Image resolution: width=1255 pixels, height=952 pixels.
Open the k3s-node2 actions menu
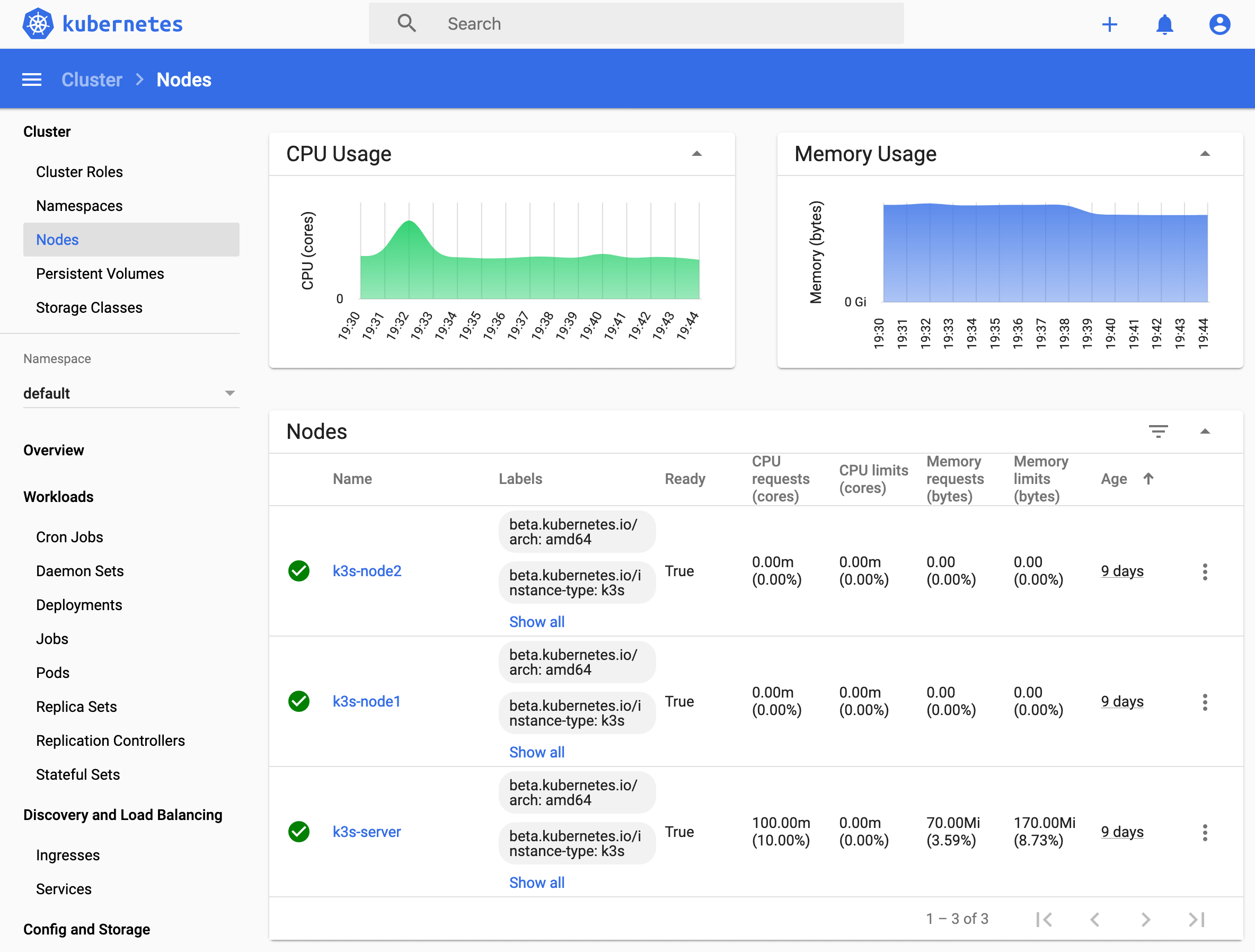pyautogui.click(x=1205, y=571)
